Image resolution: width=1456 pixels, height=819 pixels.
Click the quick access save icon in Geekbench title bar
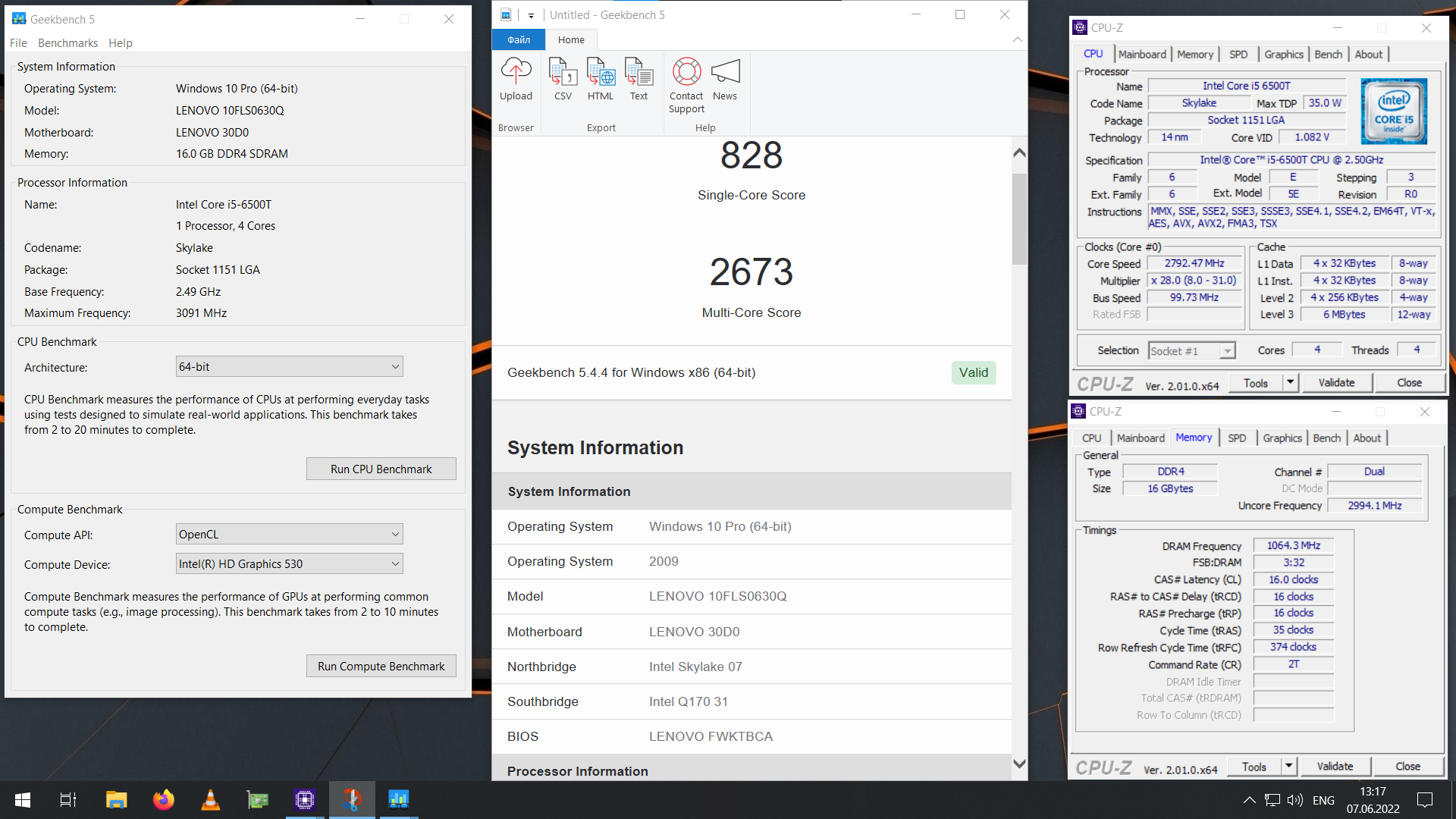pos(507,14)
